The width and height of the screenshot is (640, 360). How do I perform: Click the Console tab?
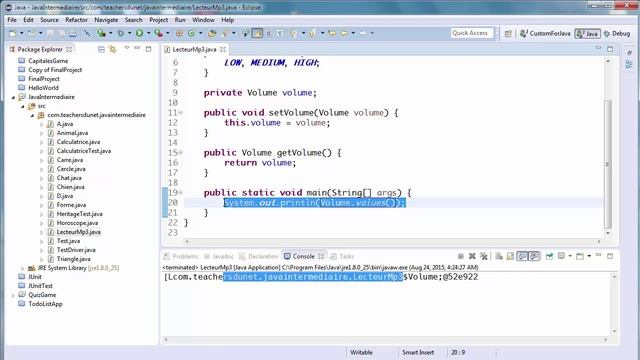pos(304,256)
